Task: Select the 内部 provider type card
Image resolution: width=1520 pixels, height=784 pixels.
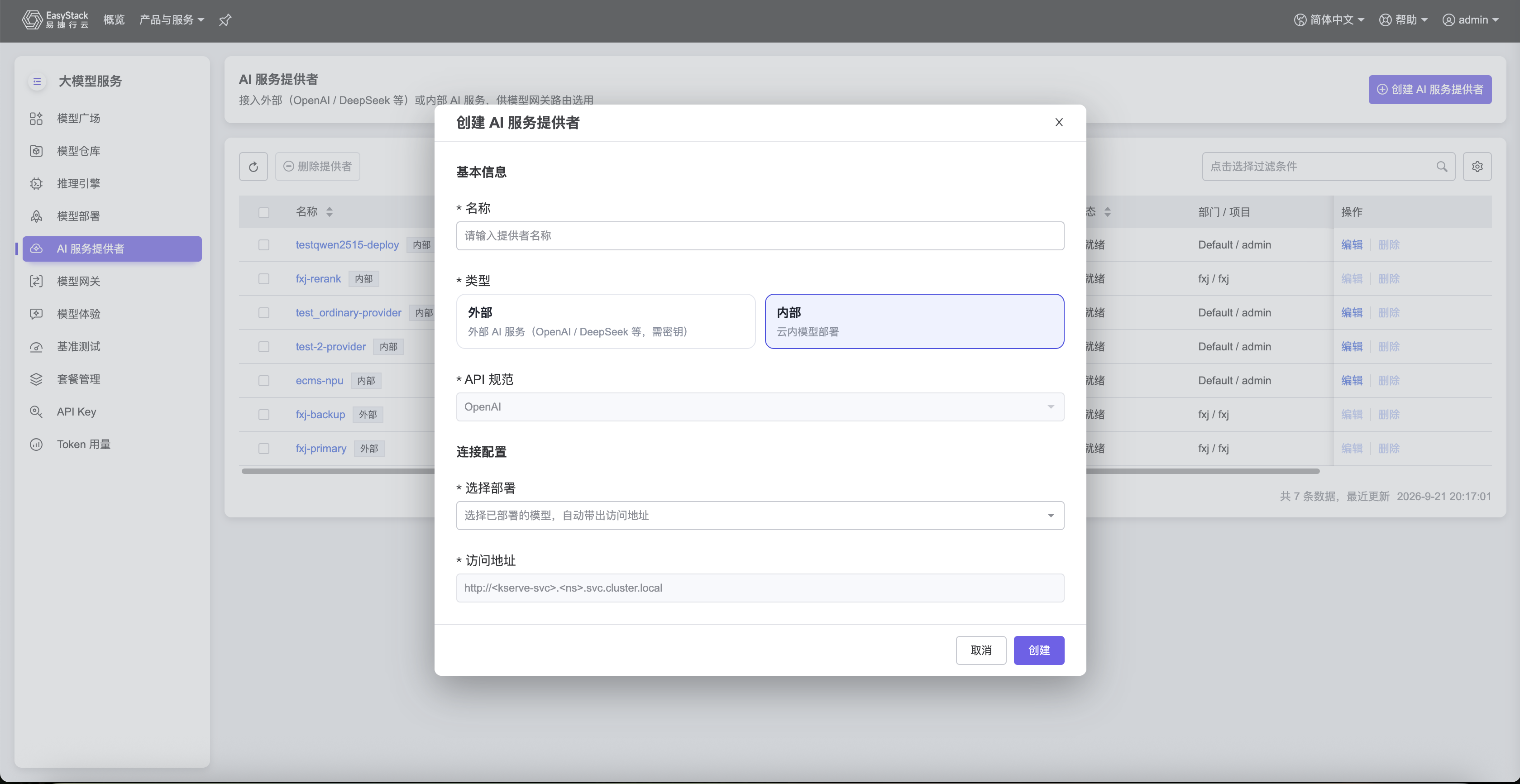Action: coord(914,321)
